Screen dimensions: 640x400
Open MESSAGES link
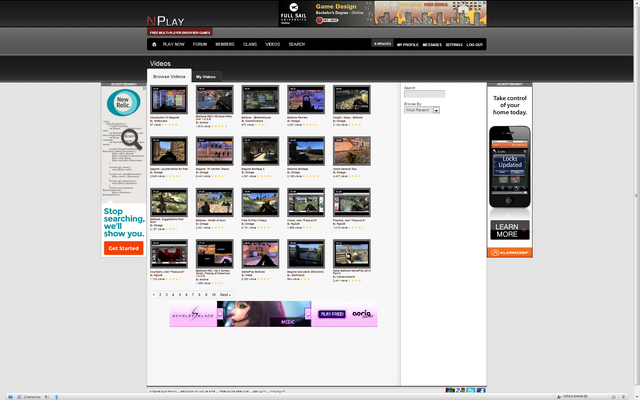click(432, 44)
